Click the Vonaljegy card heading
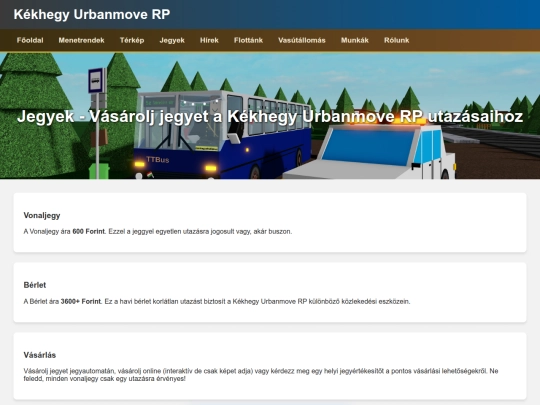540x405 pixels. [x=42, y=216]
